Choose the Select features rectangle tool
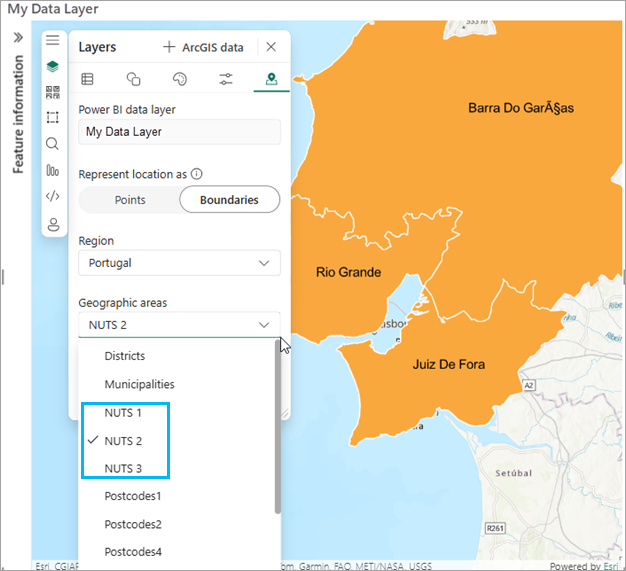This screenshot has height=571, width=626. (53, 117)
